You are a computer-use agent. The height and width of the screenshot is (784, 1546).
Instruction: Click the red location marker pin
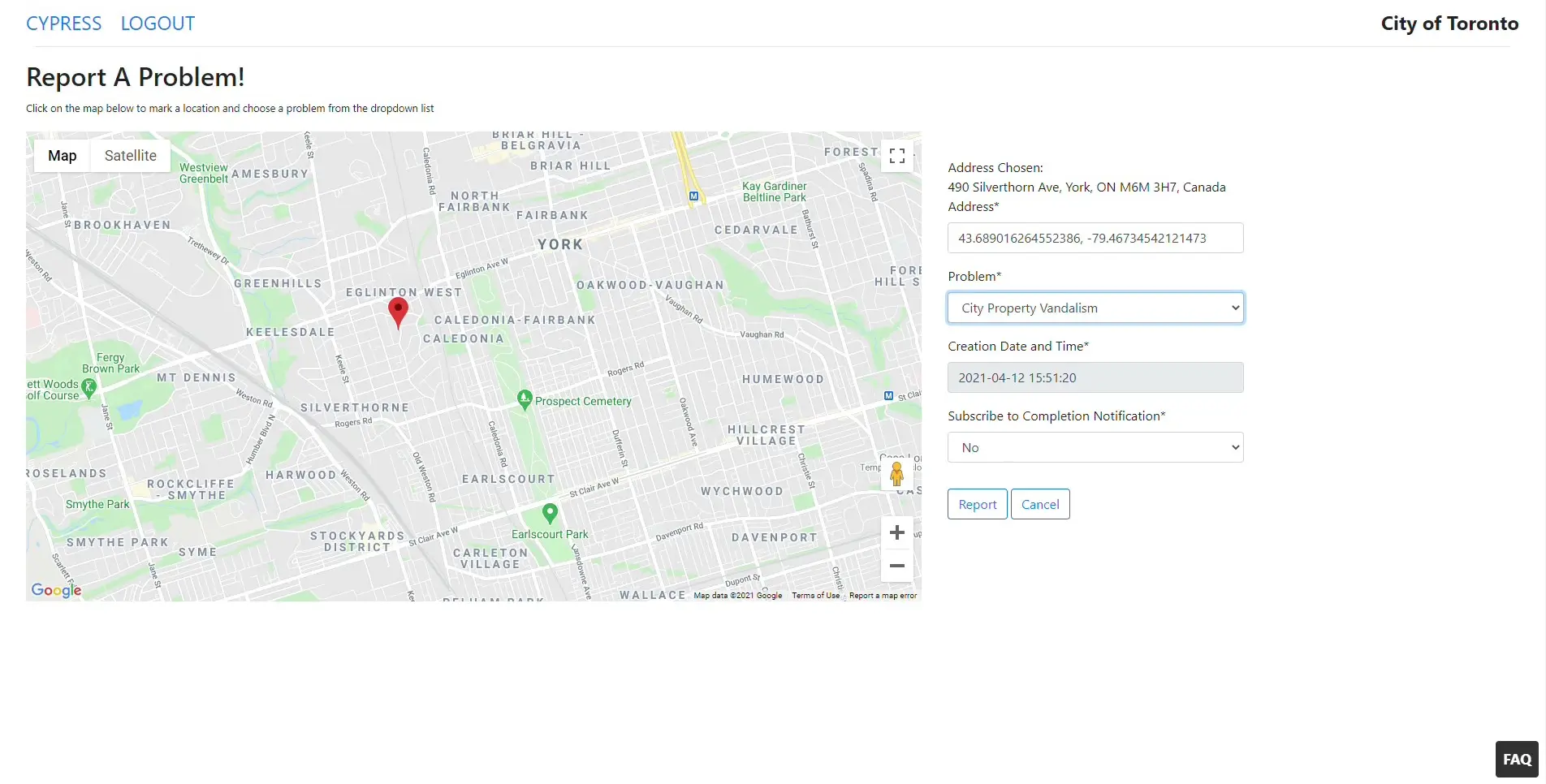[x=398, y=312]
